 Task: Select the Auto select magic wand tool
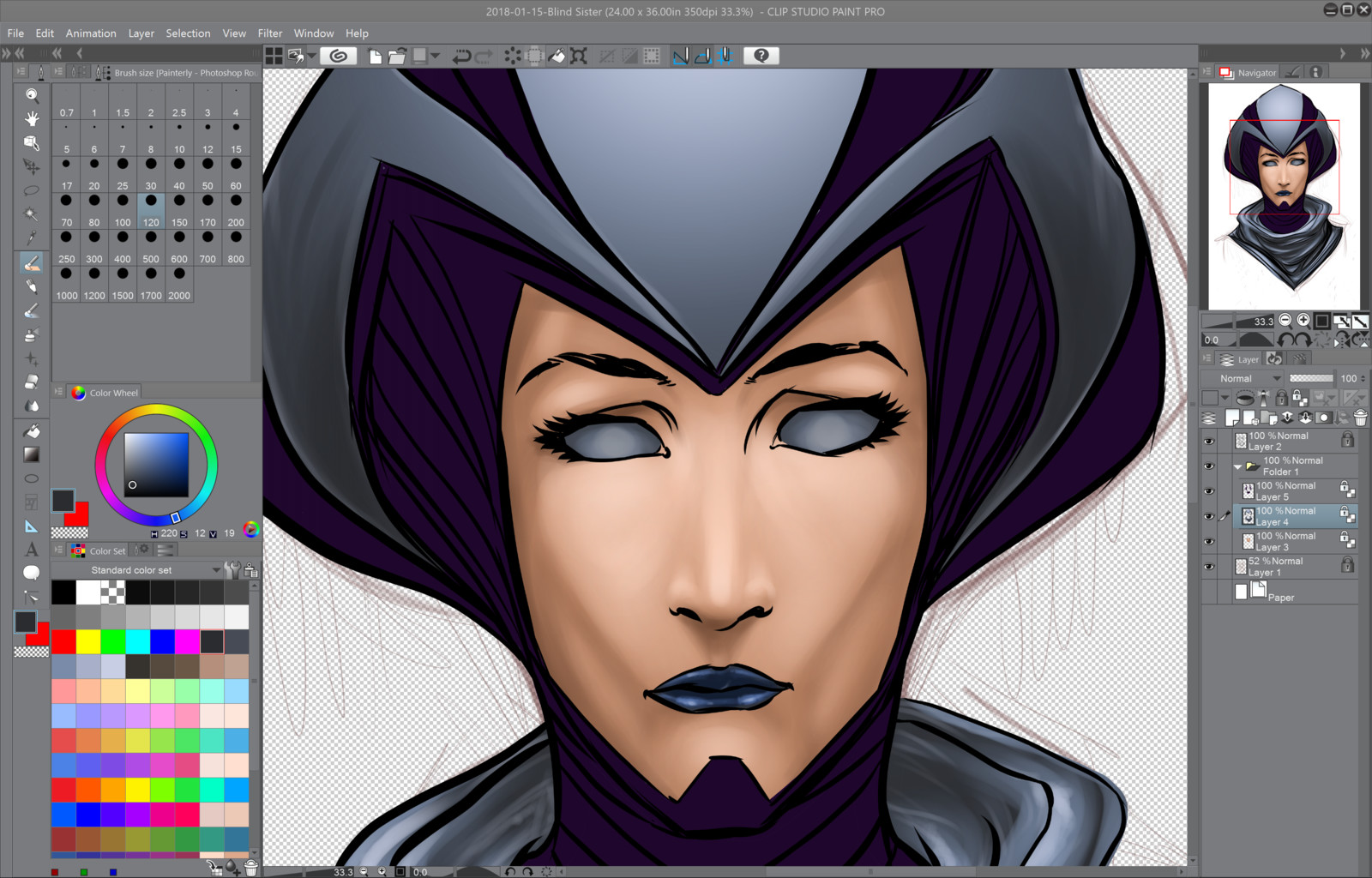[32, 214]
